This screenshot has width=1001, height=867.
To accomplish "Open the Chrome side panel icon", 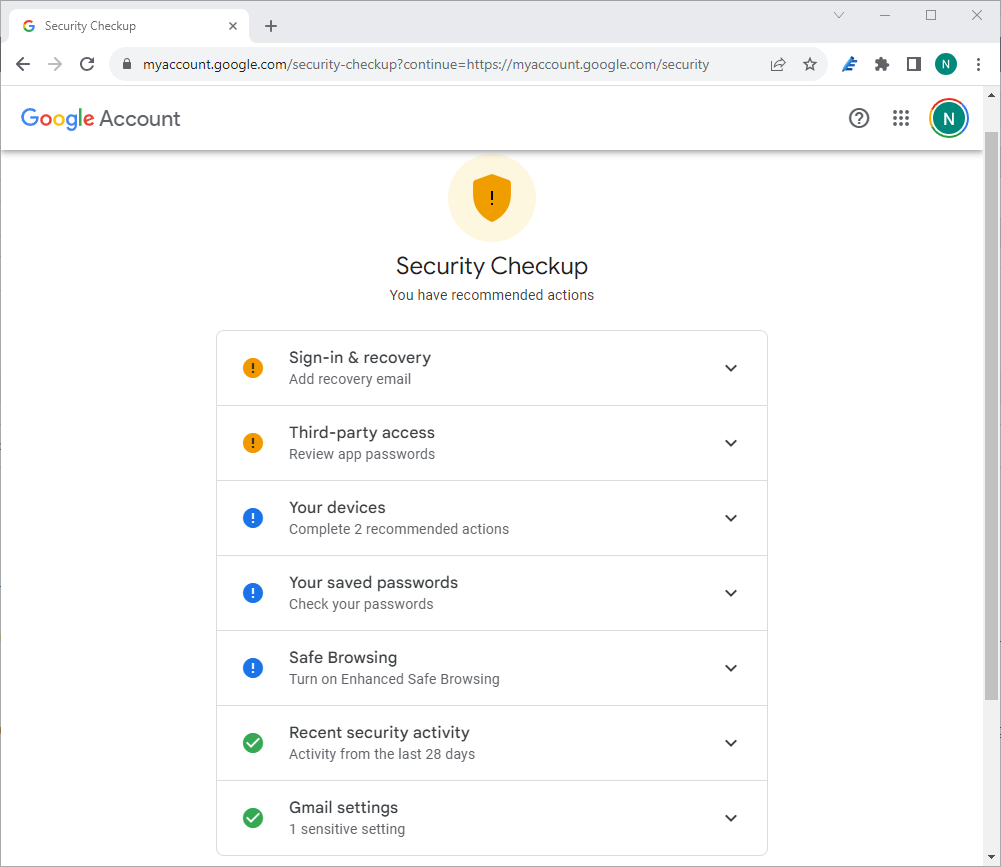I will pos(913,63).
